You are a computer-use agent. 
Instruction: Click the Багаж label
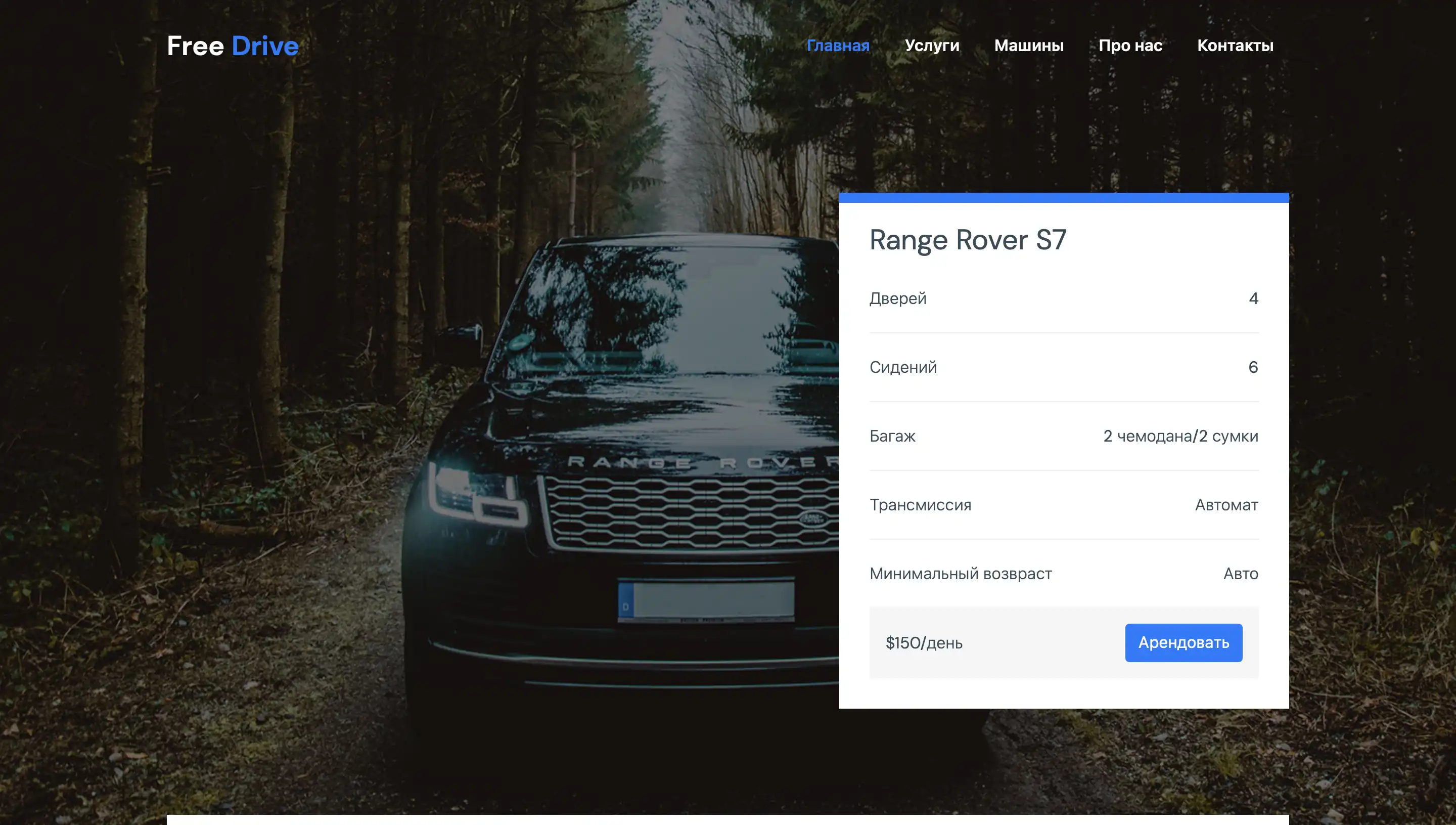(x=892, y=437)
